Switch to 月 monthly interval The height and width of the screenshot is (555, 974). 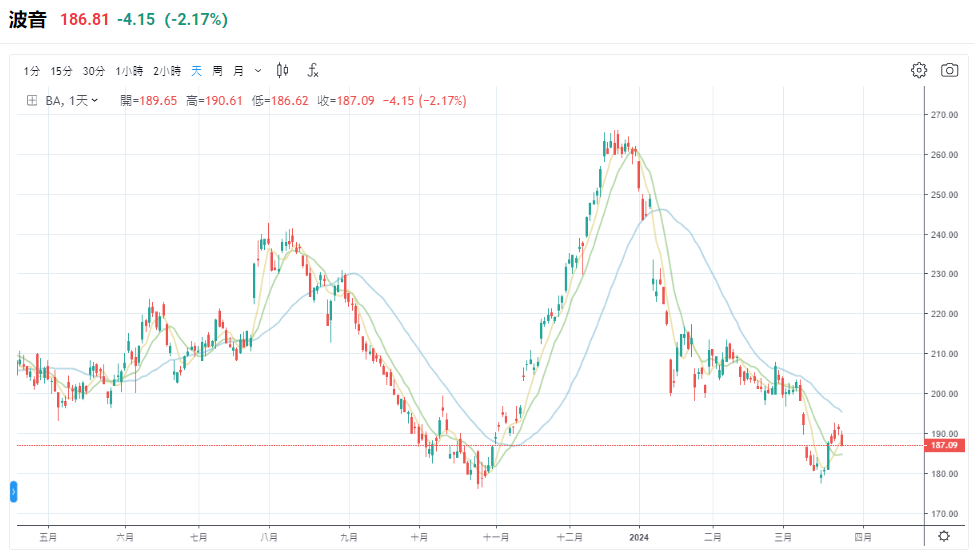238,71
